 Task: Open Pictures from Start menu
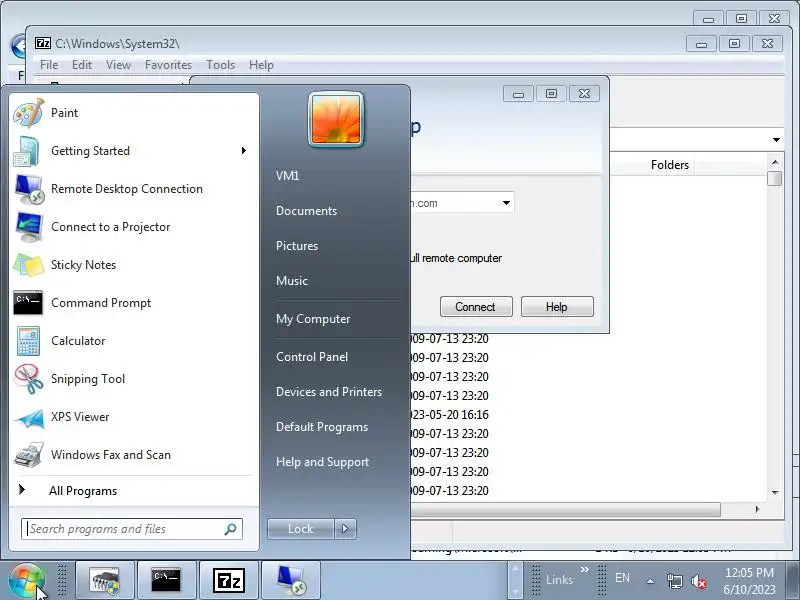click(297, 246)
